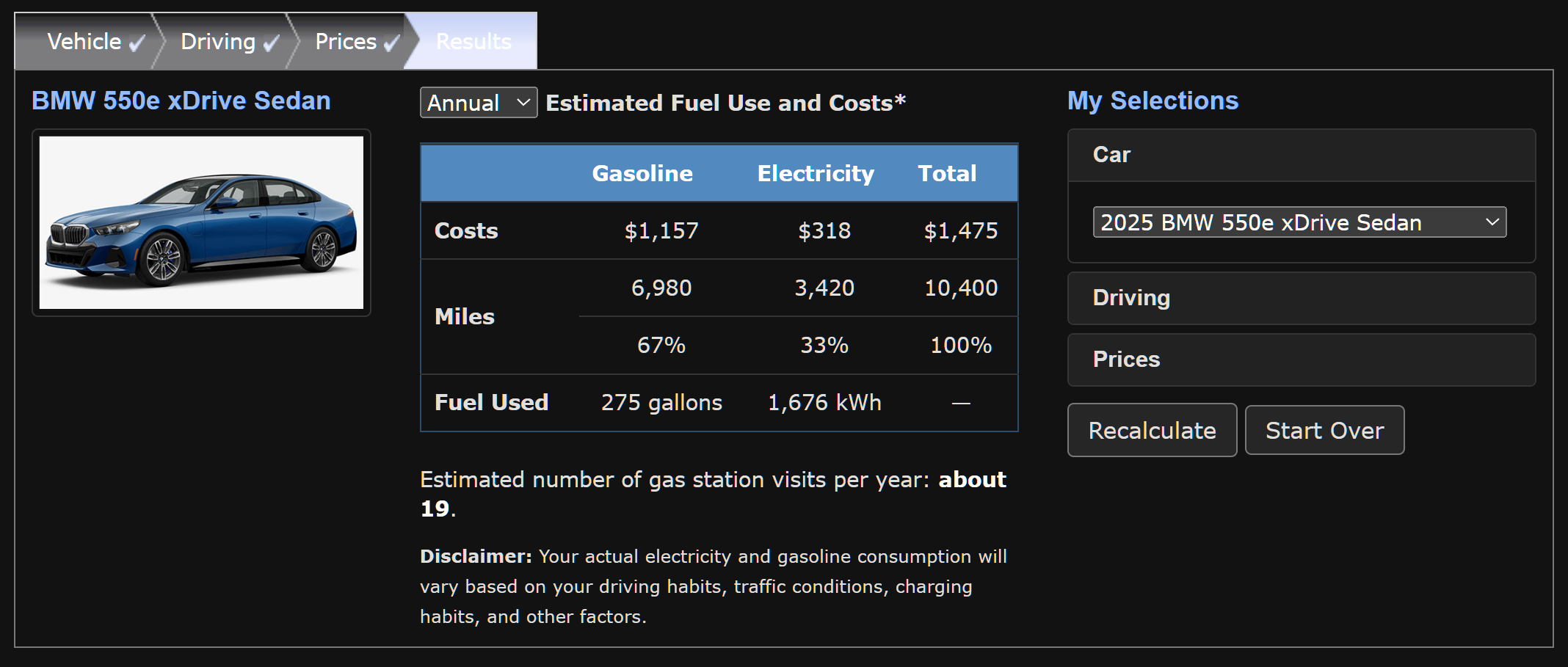Screen dimensions: 1568x667
Task: Click the Gasoline column header
Action: tap(642, 173)
